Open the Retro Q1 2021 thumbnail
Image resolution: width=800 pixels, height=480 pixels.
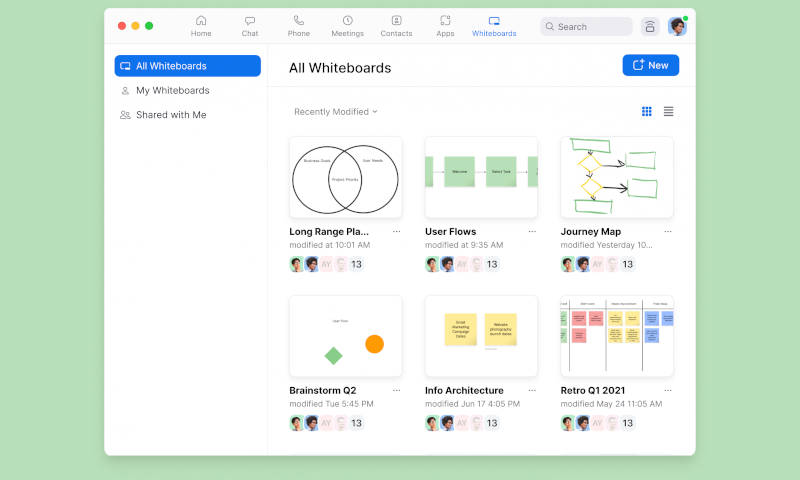coord(617,336)
